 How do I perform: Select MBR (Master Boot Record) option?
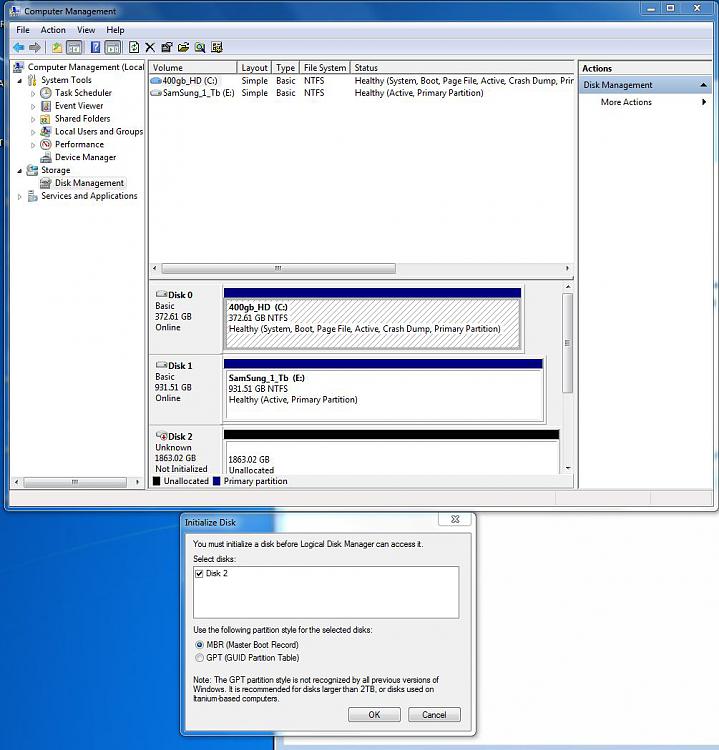(x=199, y=645)
